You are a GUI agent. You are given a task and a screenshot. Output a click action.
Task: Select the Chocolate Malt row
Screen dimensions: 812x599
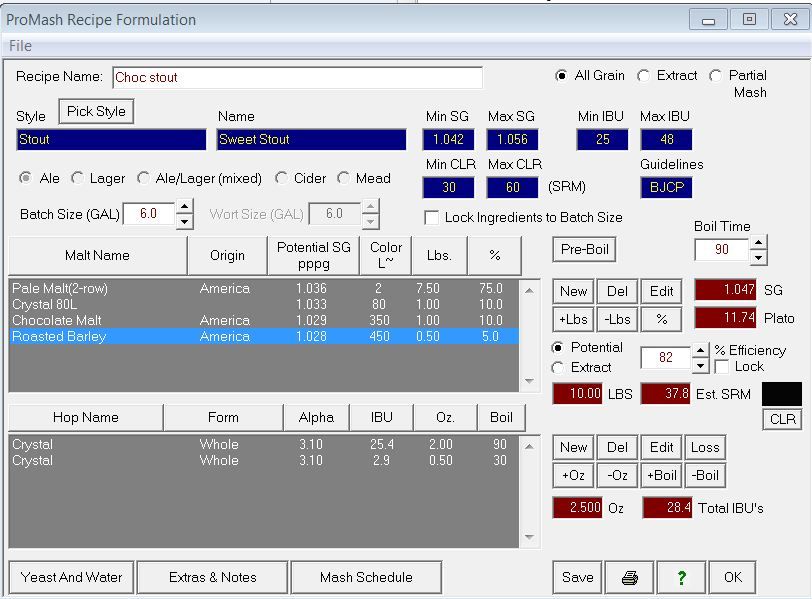(264, 320)
